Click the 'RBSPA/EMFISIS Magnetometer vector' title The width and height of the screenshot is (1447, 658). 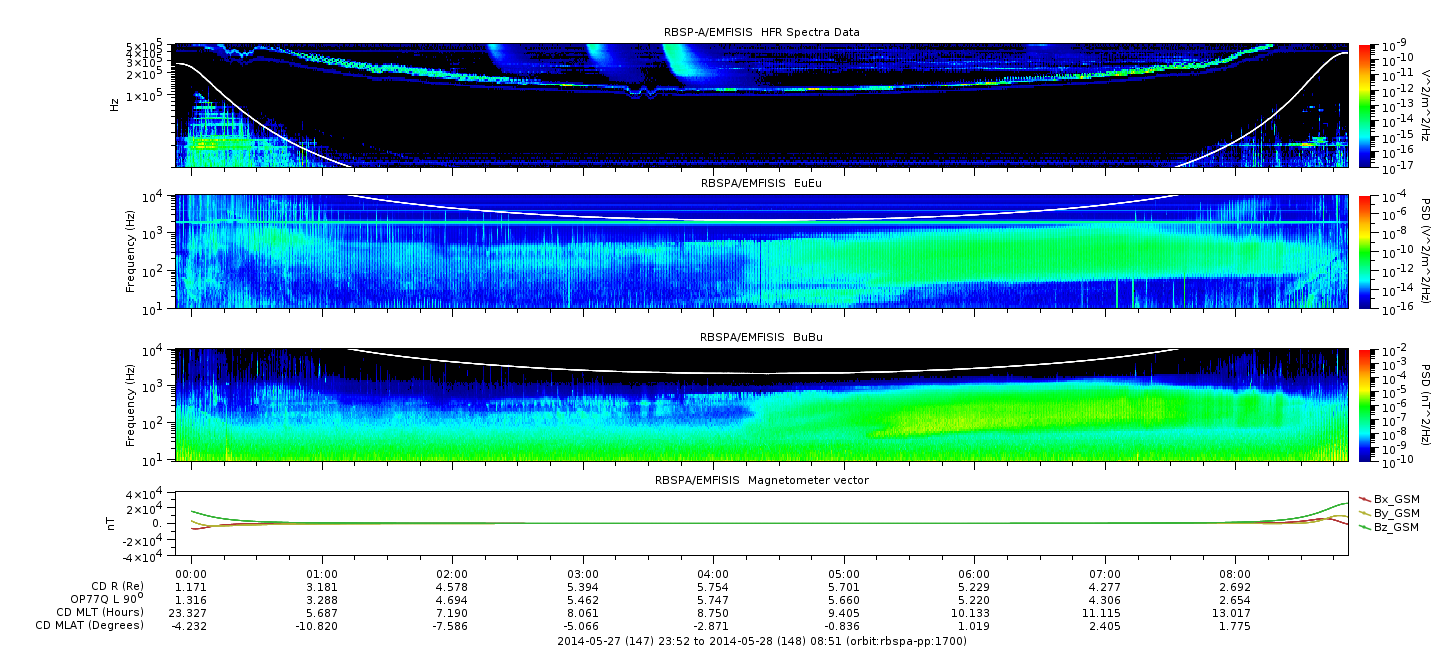tap(761, 480)
